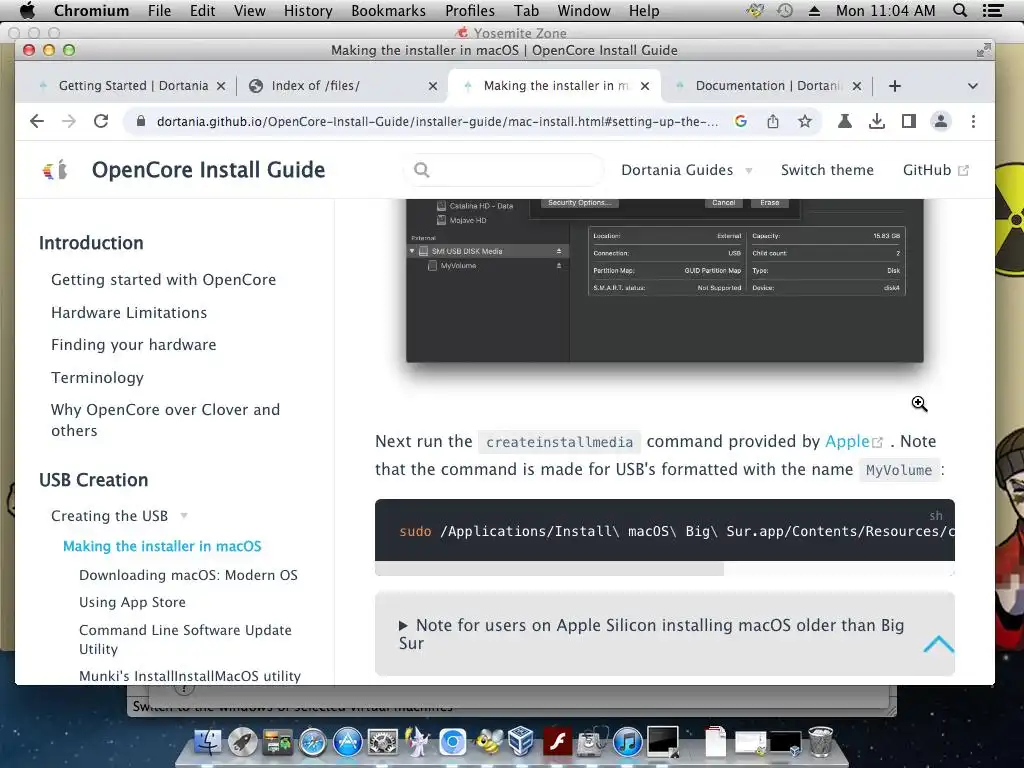This screenshot has height=768, width=1024.
Task: Jump to Downloading macOS: Modern OS
Action: coord(188,575)
